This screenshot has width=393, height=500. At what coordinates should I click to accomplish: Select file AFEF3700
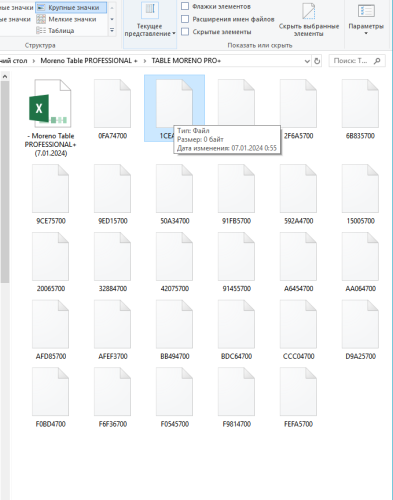click(112, 330)
